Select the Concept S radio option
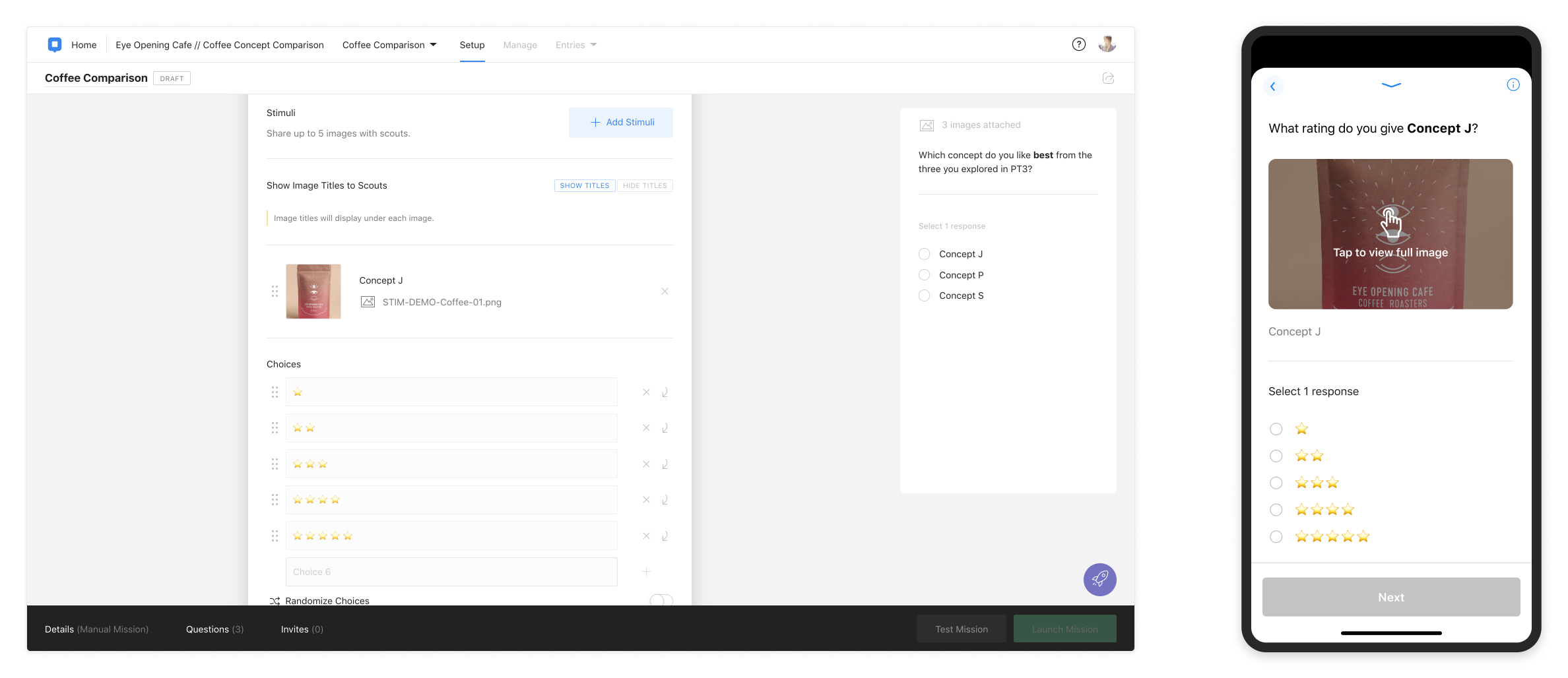This screenshot has height=678, width=1568. click(x=924, y=295)
